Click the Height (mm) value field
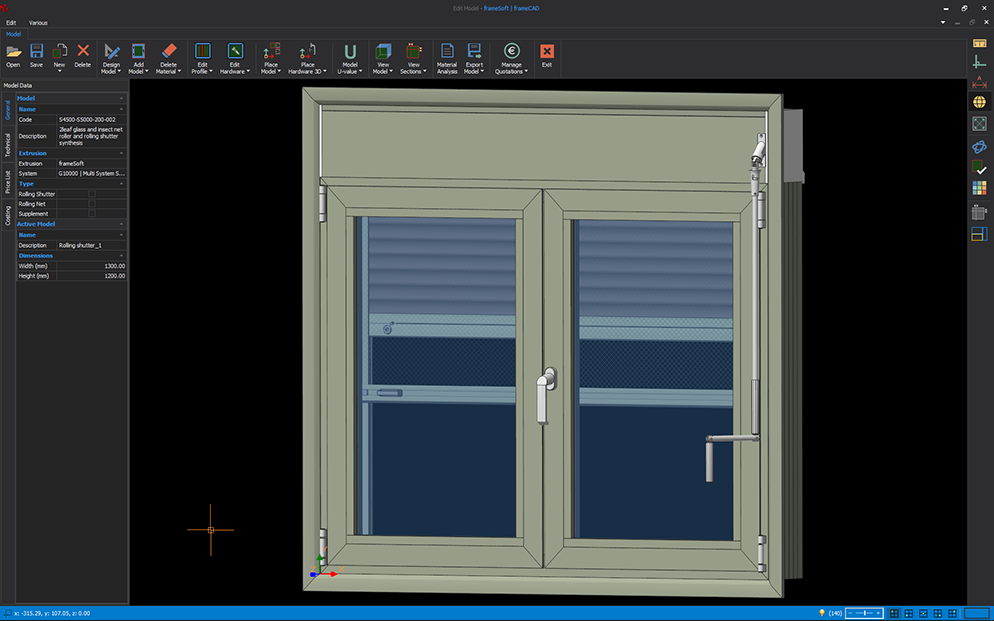 point(92,276)
